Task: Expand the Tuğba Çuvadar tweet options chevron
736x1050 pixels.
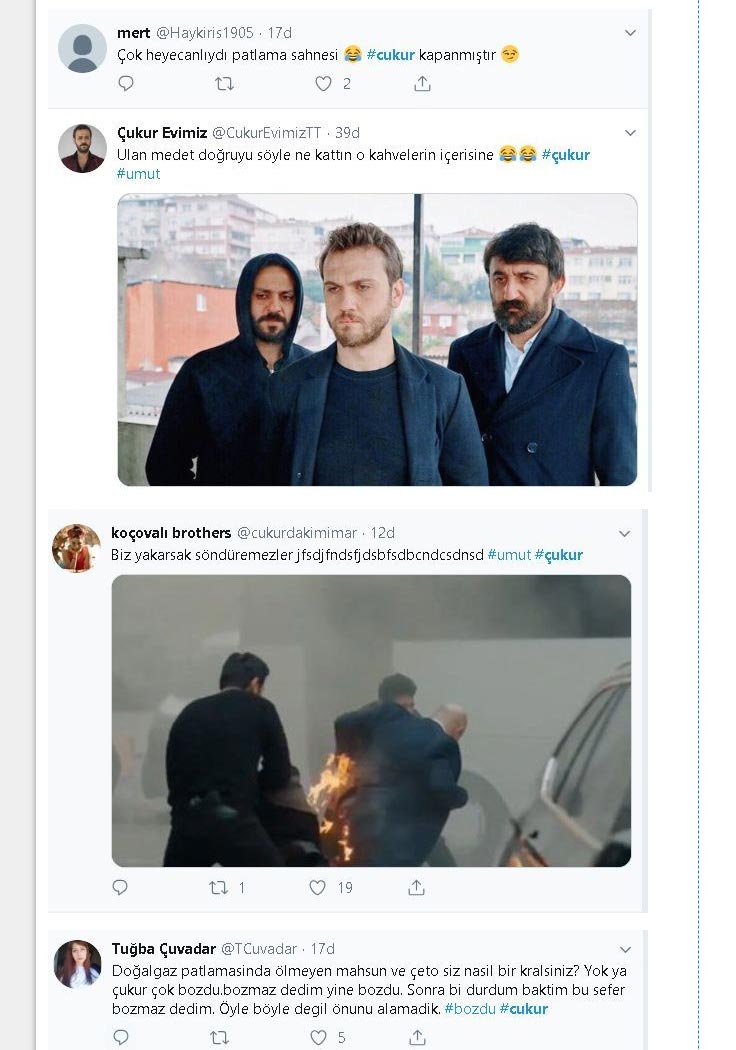Action: pos(625,949)
